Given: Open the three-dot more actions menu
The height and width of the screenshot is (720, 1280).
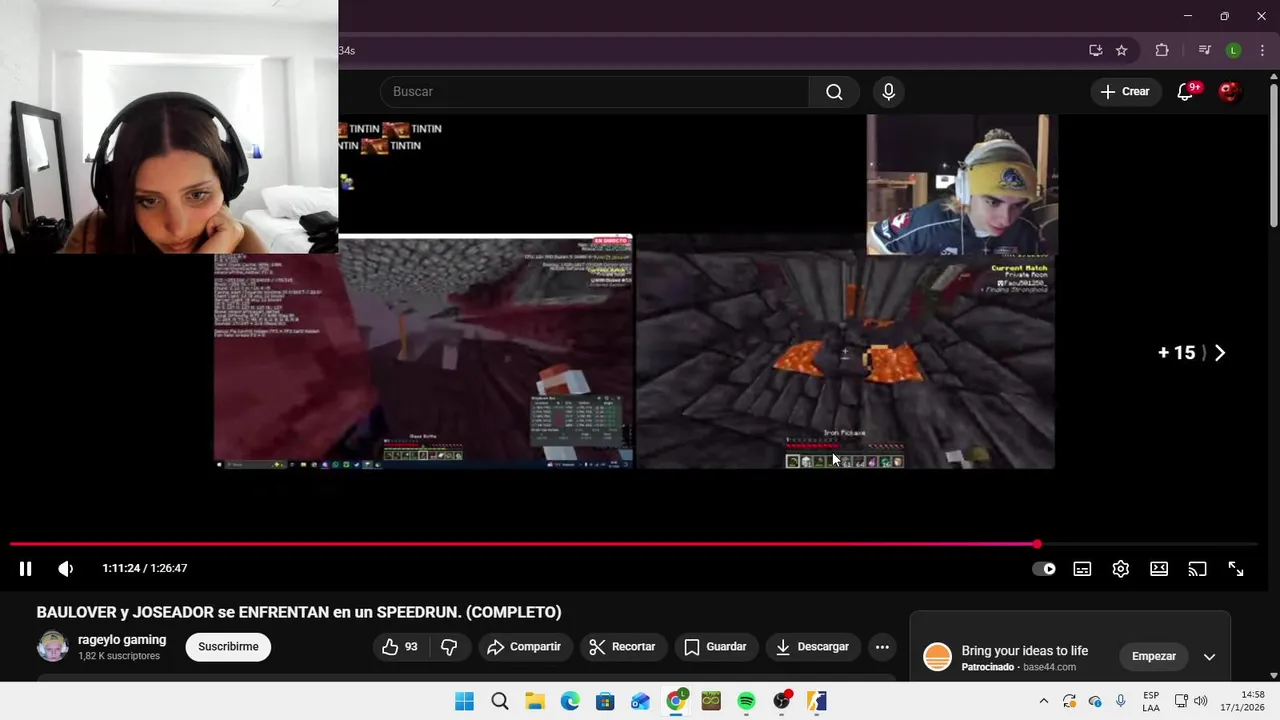Looking at the screenshot, I should [x=882, y=647].
